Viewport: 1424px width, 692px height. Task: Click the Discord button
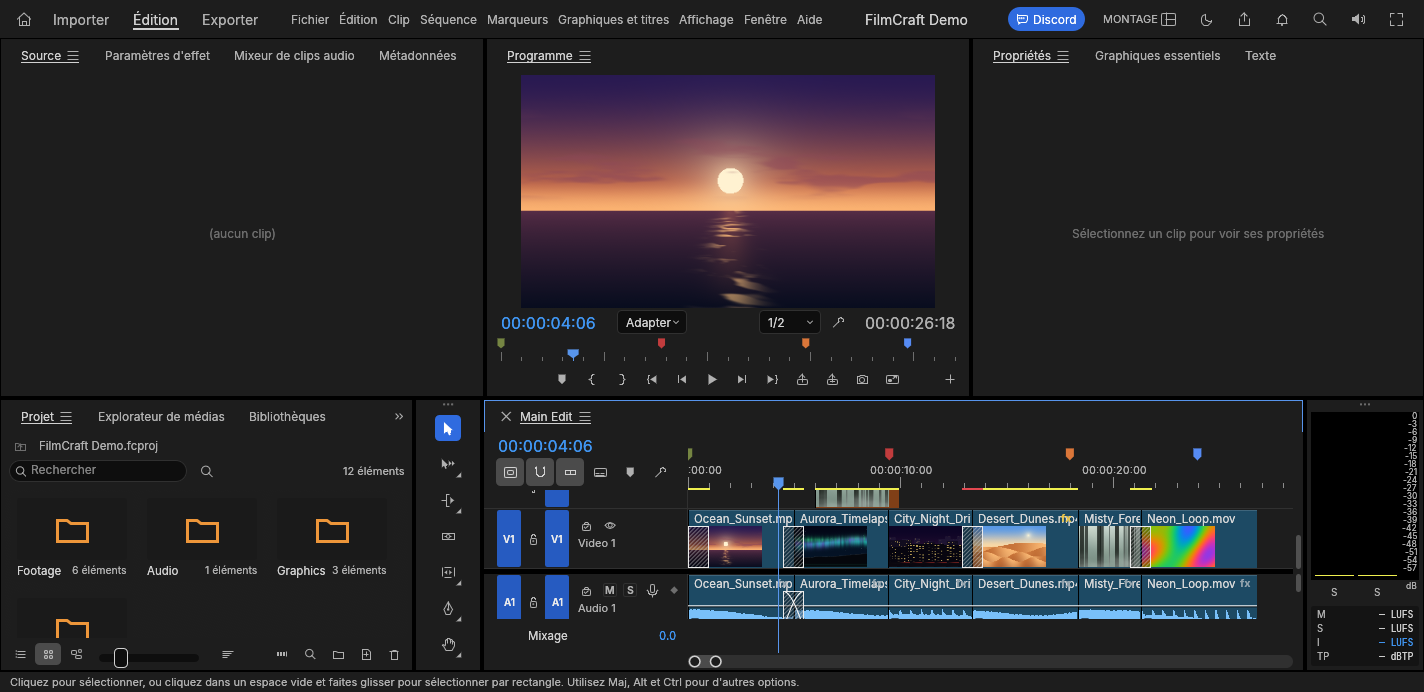[1046, 19]
